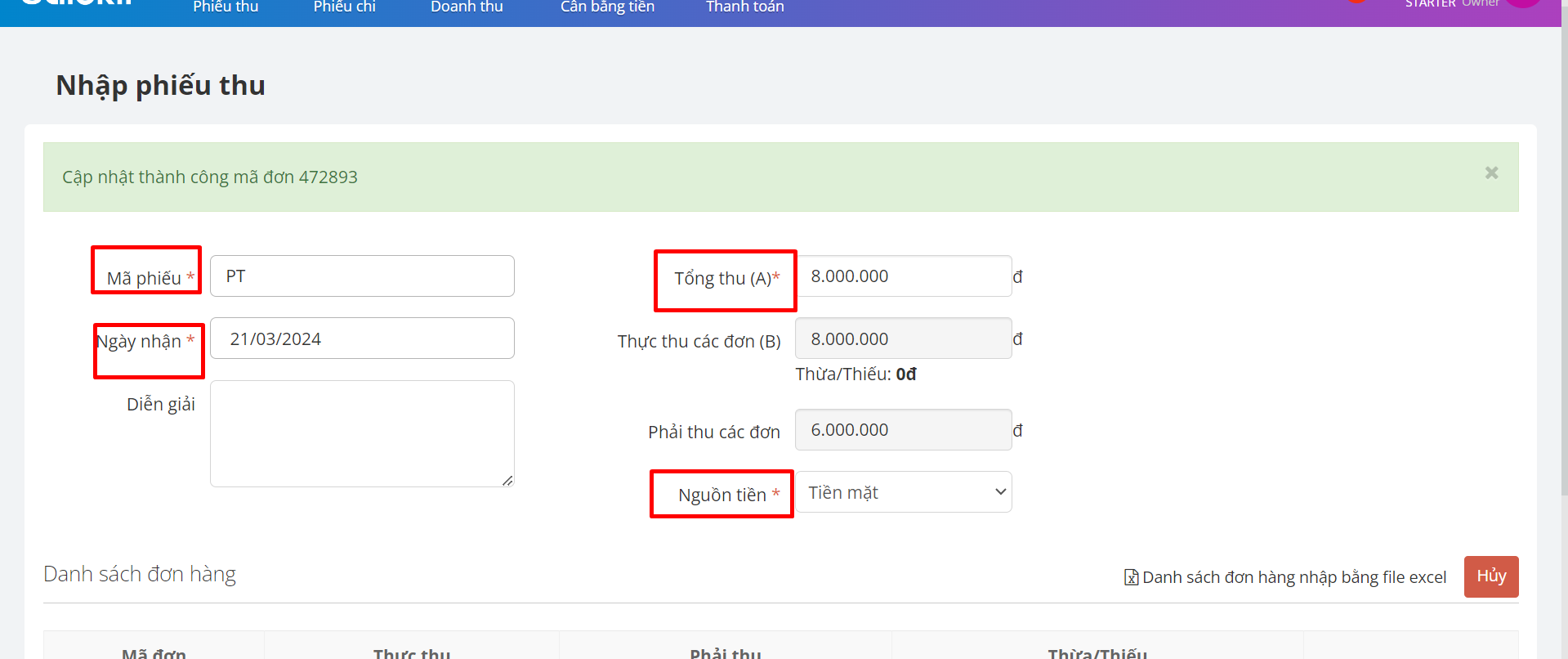
Task: Click the Excel file icon beside import link
Action: [x=1131, y=577]
